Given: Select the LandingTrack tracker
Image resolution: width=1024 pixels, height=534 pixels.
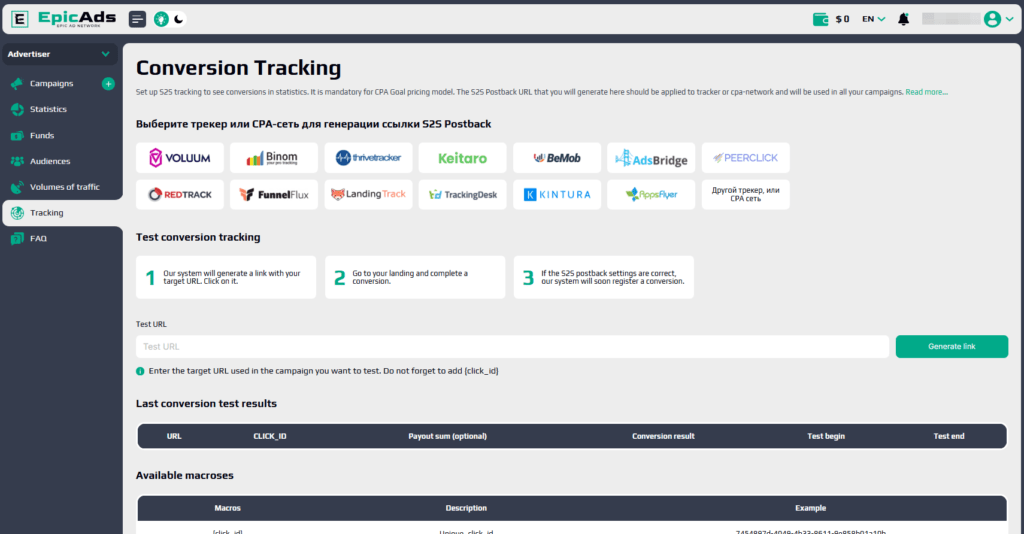Looking at the screenshot, I should (368, 195).
